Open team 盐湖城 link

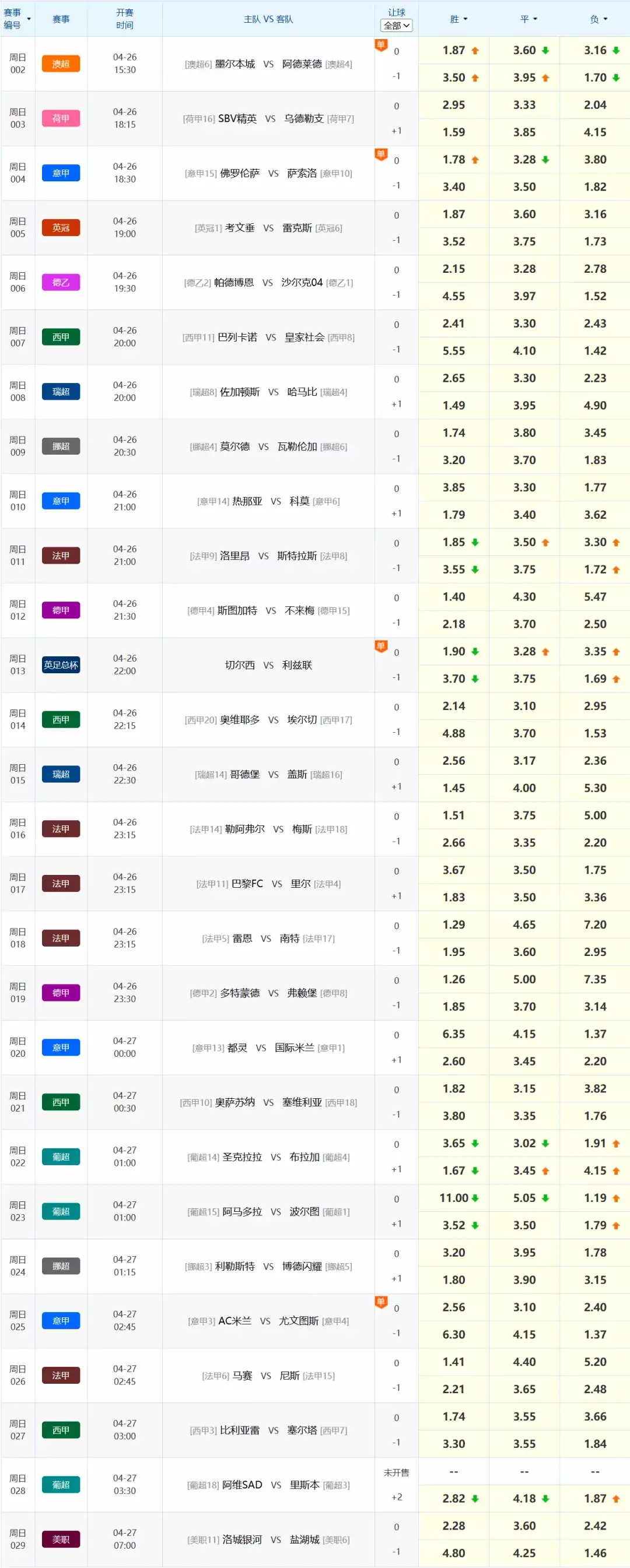click(304, 1539)
